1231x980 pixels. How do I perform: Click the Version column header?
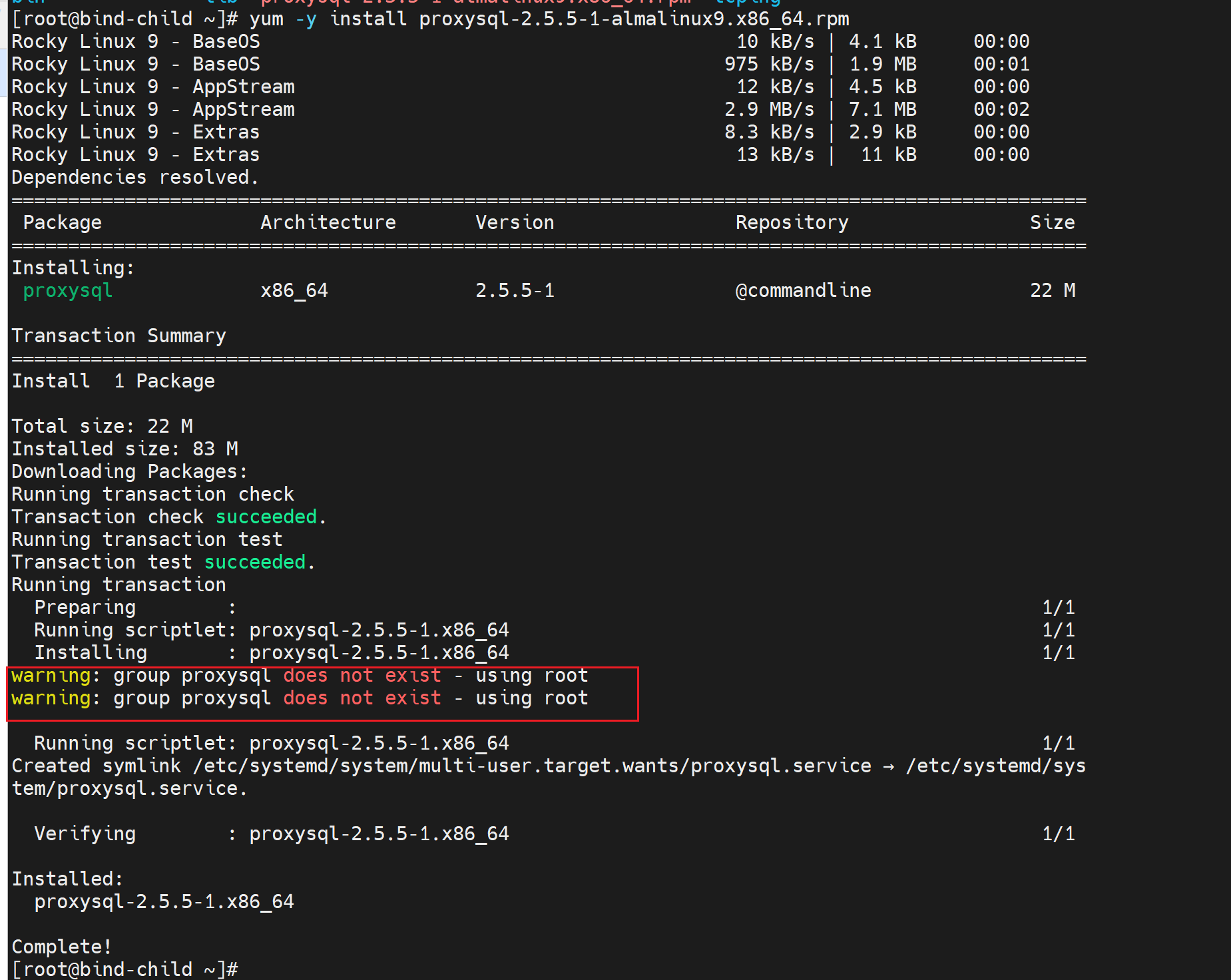(x=514, y=222)
